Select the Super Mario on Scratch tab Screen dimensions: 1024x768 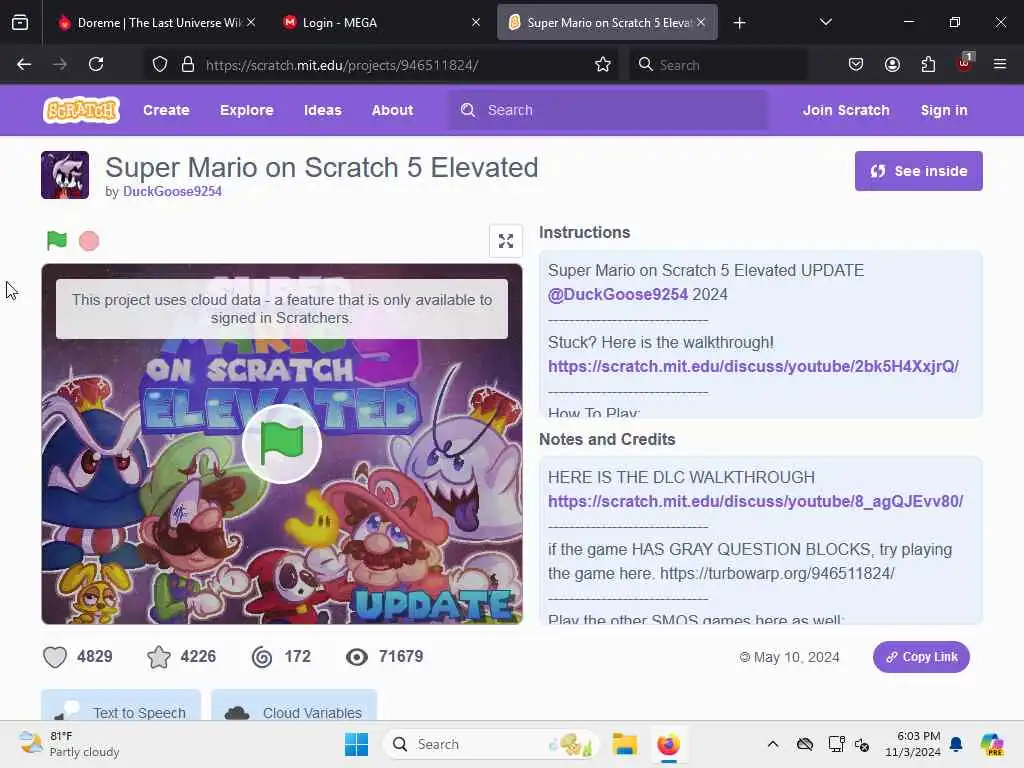[607, 23]
